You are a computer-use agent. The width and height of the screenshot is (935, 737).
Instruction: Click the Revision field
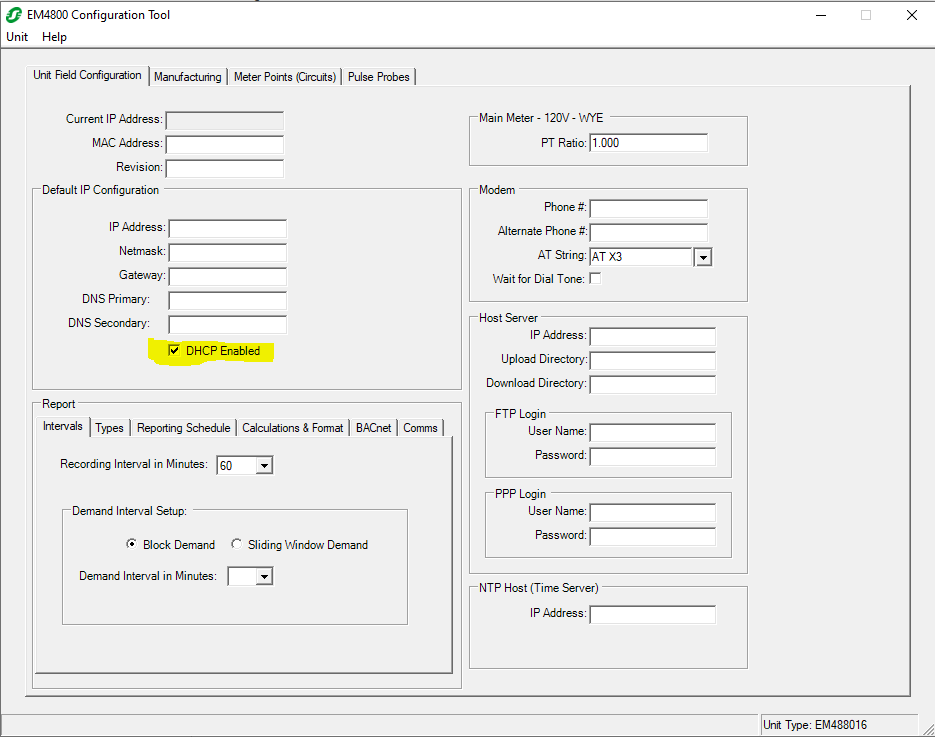pos(225,168)
